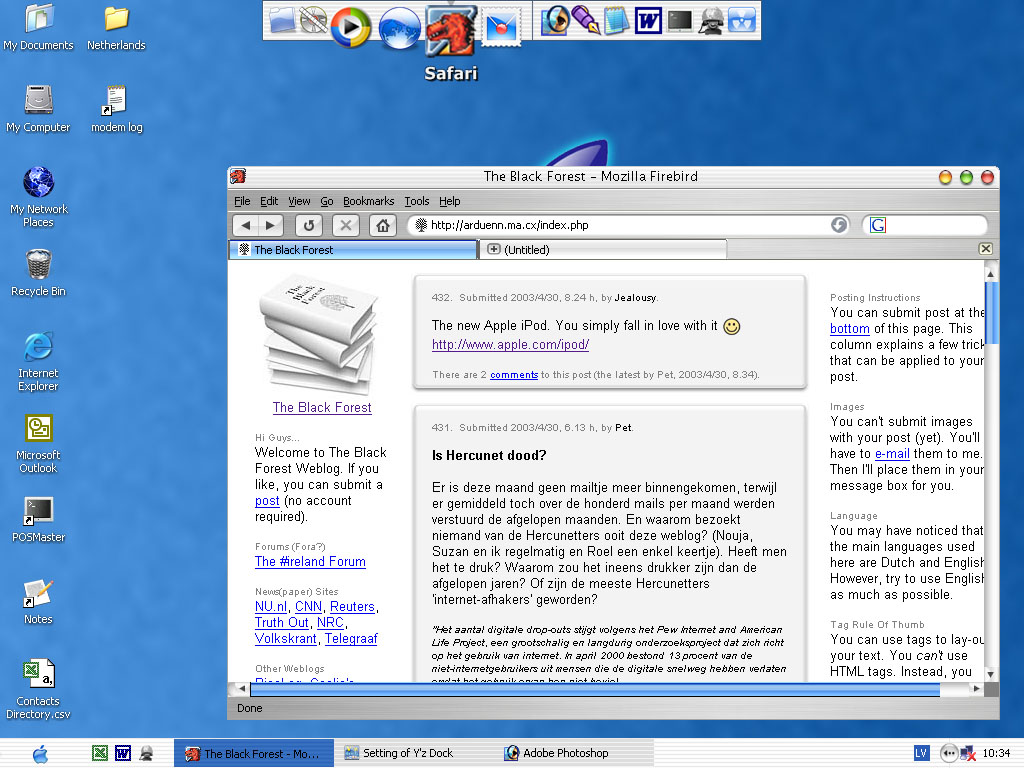The width and height of the screenshot is (1024, 768).
Task: Click the Apple start button on taskbar
Action: [x=40, y=754]
